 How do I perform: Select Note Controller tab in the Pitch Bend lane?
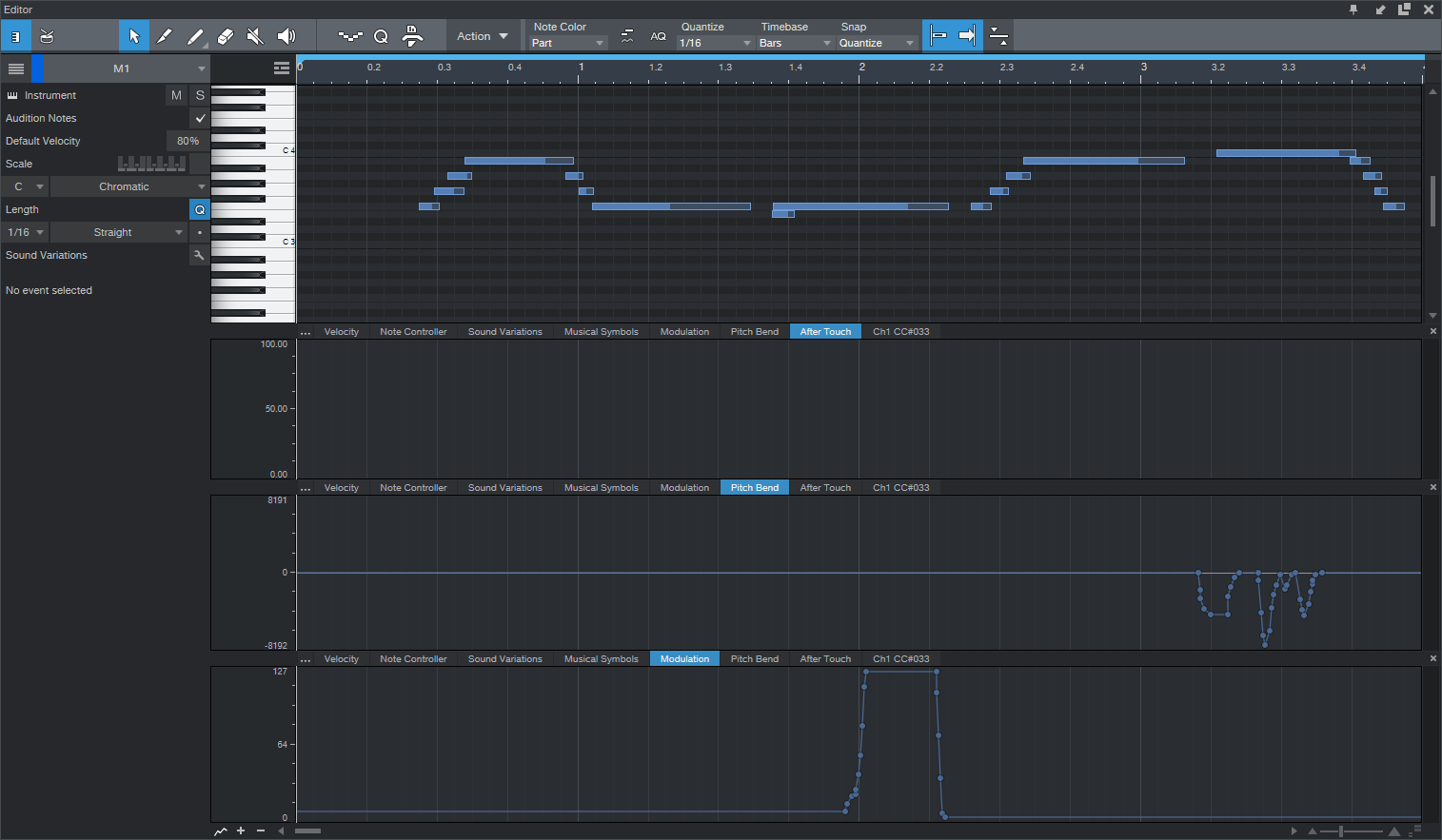(x=413, y=488)
